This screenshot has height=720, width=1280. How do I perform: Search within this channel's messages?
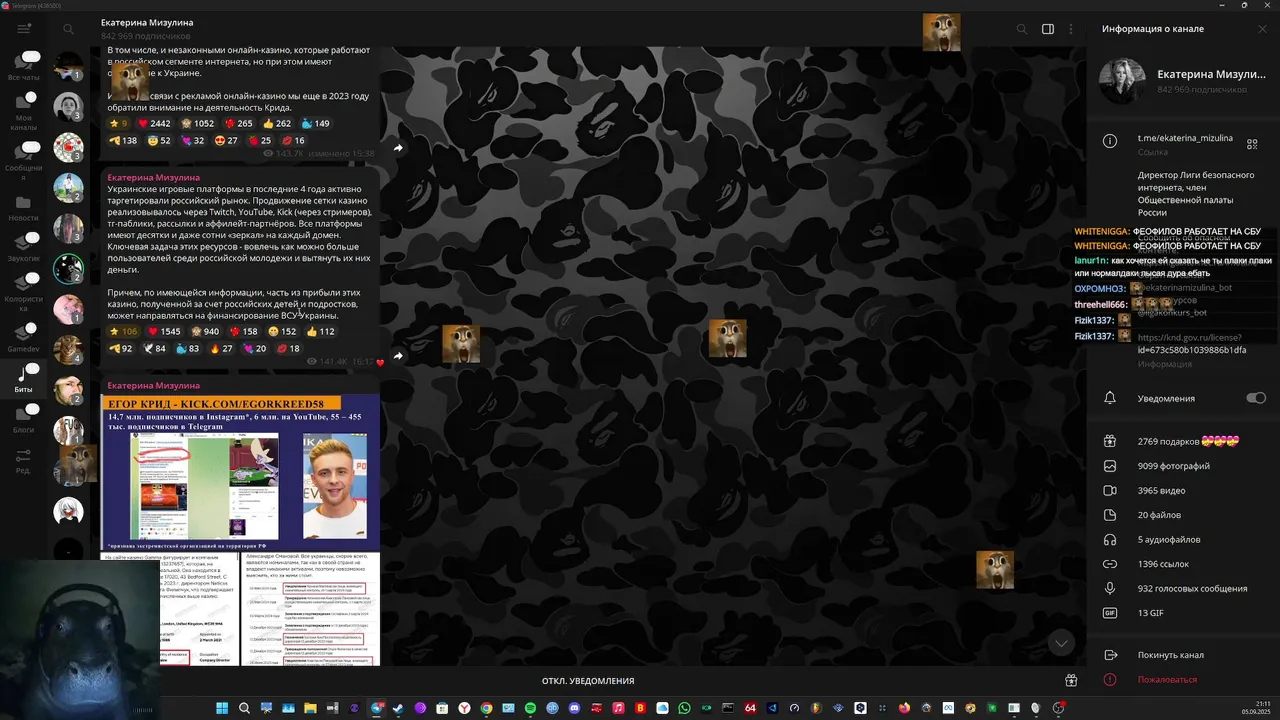coord(1021,29)
